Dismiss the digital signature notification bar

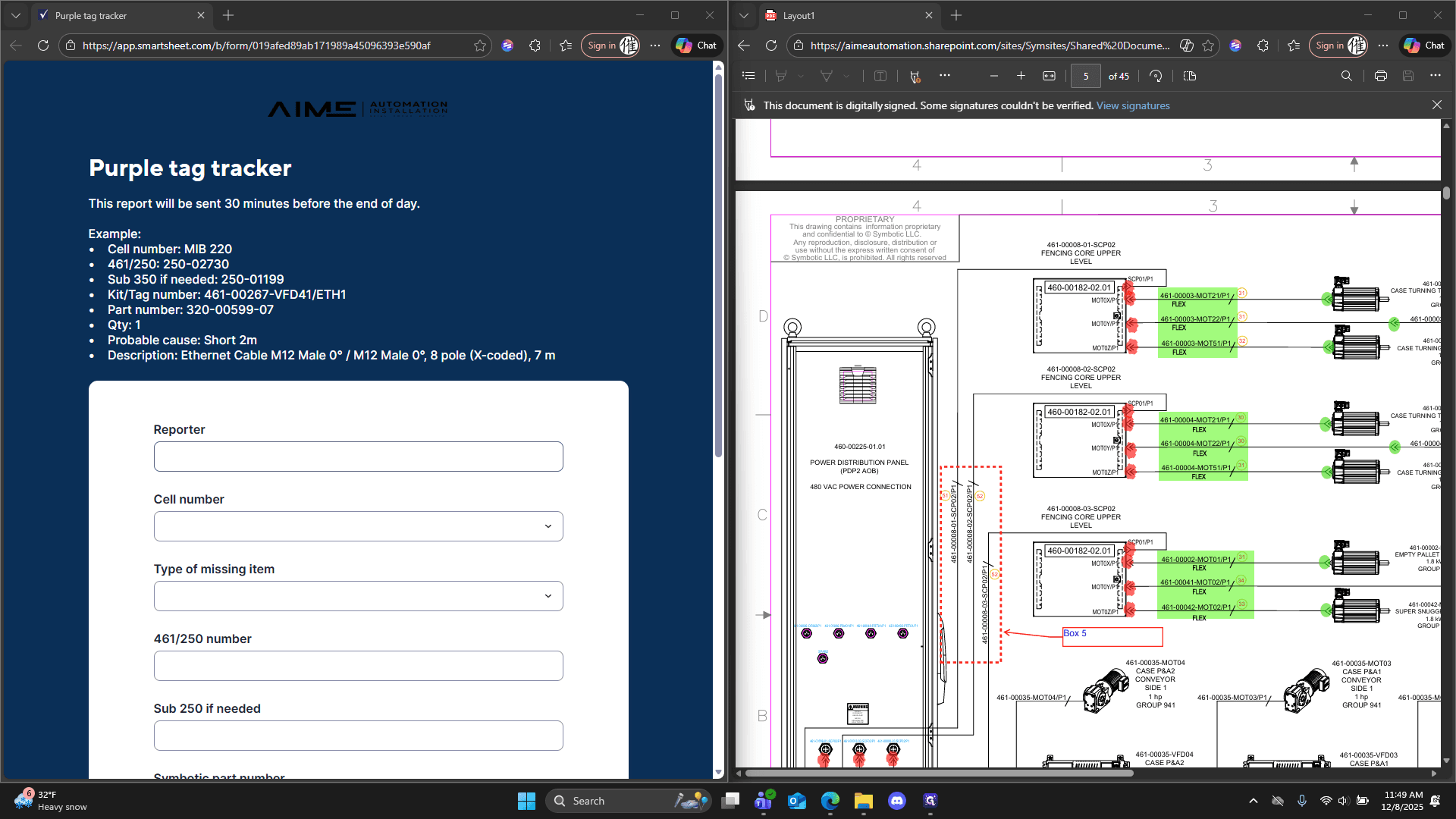pos(1437,105)
